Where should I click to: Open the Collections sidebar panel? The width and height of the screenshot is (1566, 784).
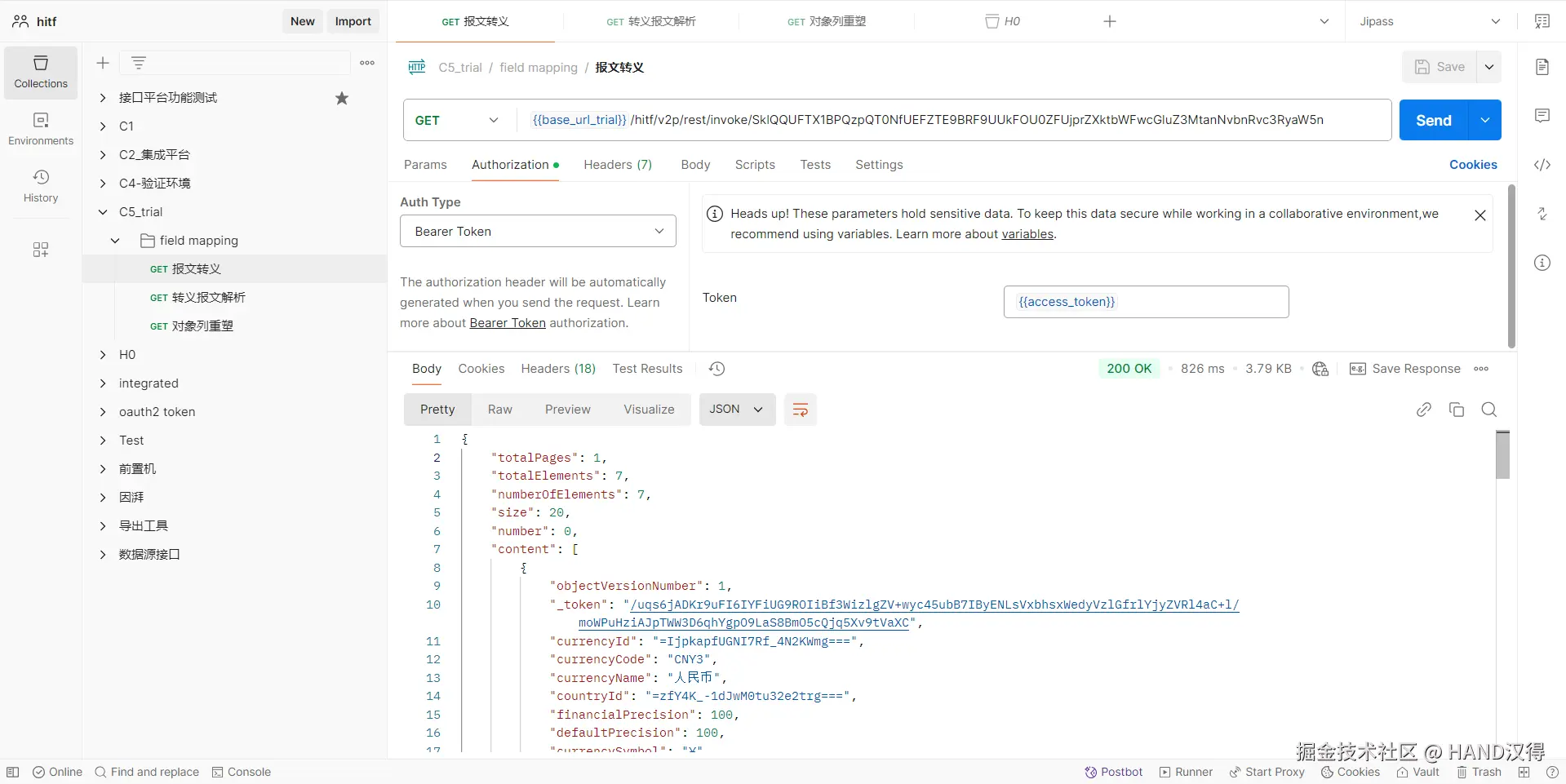41,73
